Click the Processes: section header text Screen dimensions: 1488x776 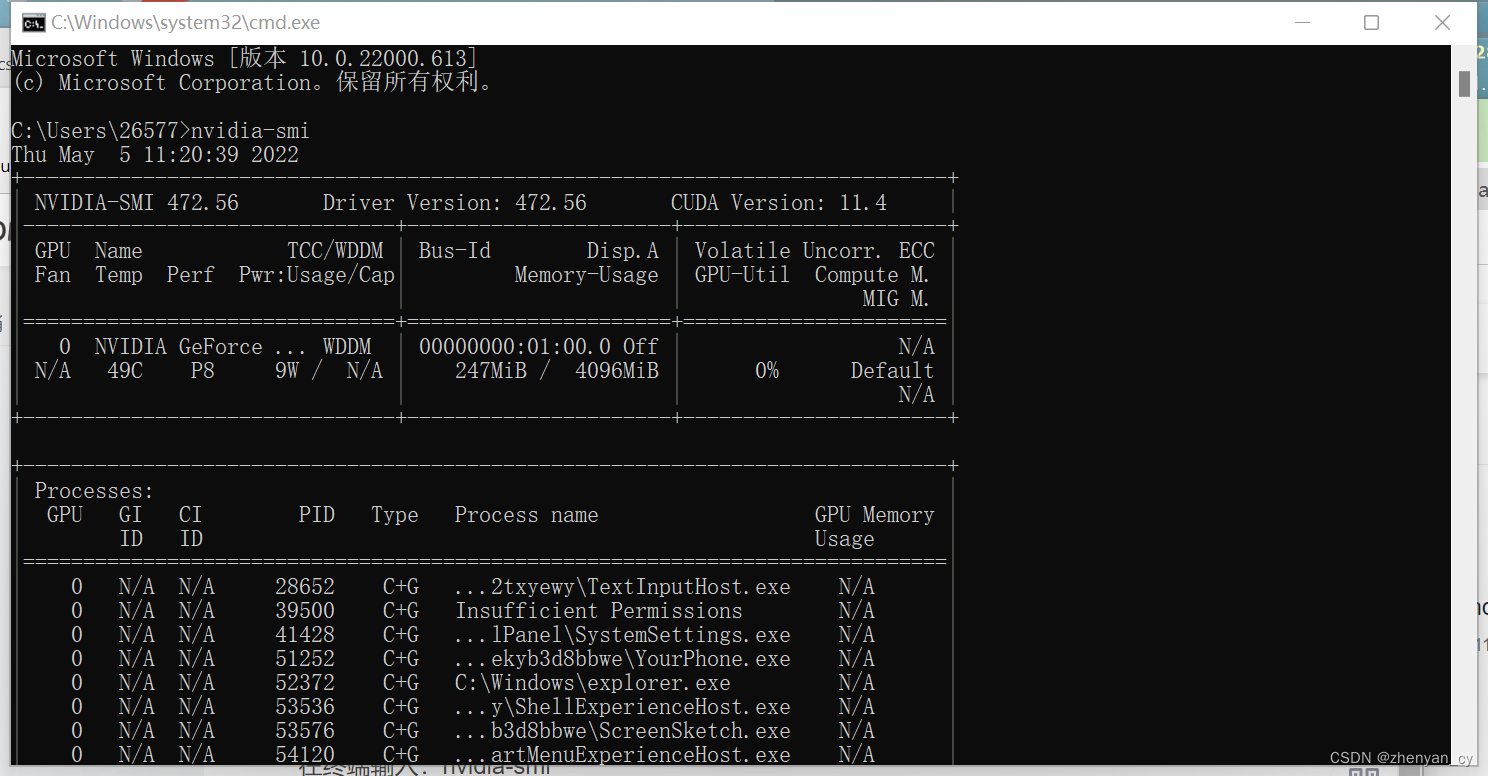click(93, 490)
